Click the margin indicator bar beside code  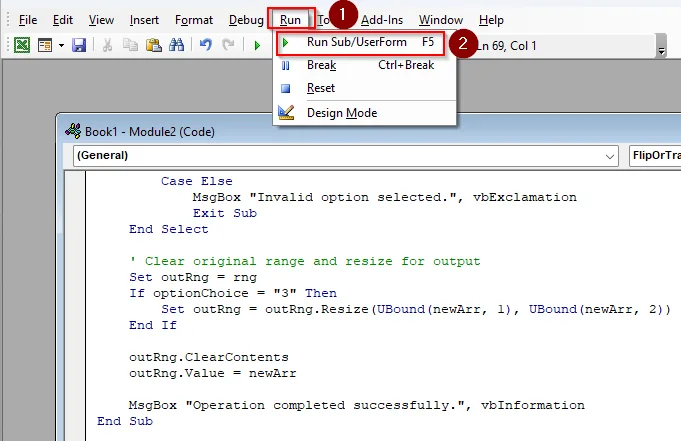pos(75,306)
